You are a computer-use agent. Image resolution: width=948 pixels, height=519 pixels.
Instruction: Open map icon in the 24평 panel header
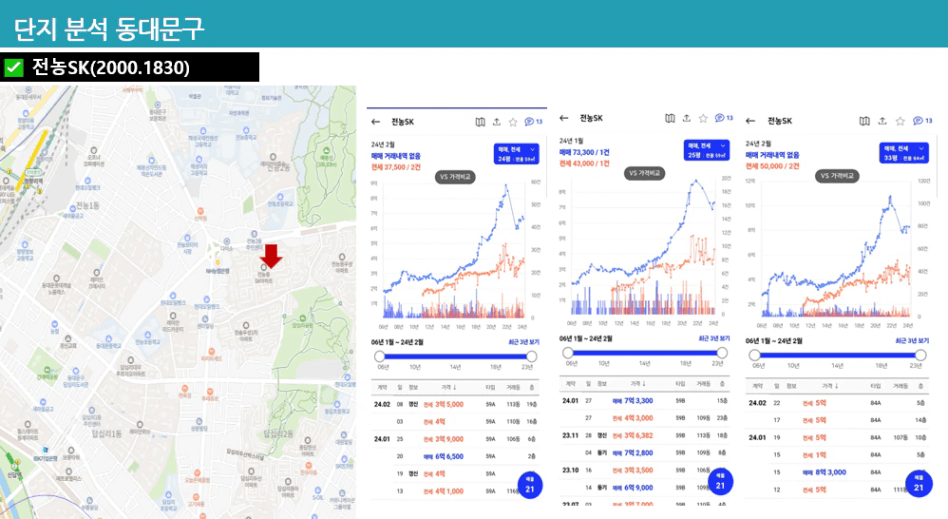tap(480, 122)
